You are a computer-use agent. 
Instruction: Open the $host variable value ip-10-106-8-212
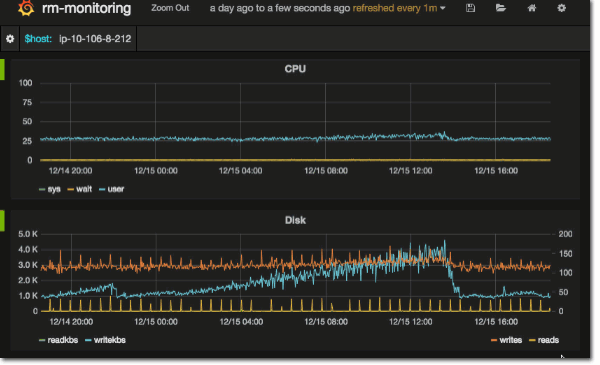click(95, 39)
